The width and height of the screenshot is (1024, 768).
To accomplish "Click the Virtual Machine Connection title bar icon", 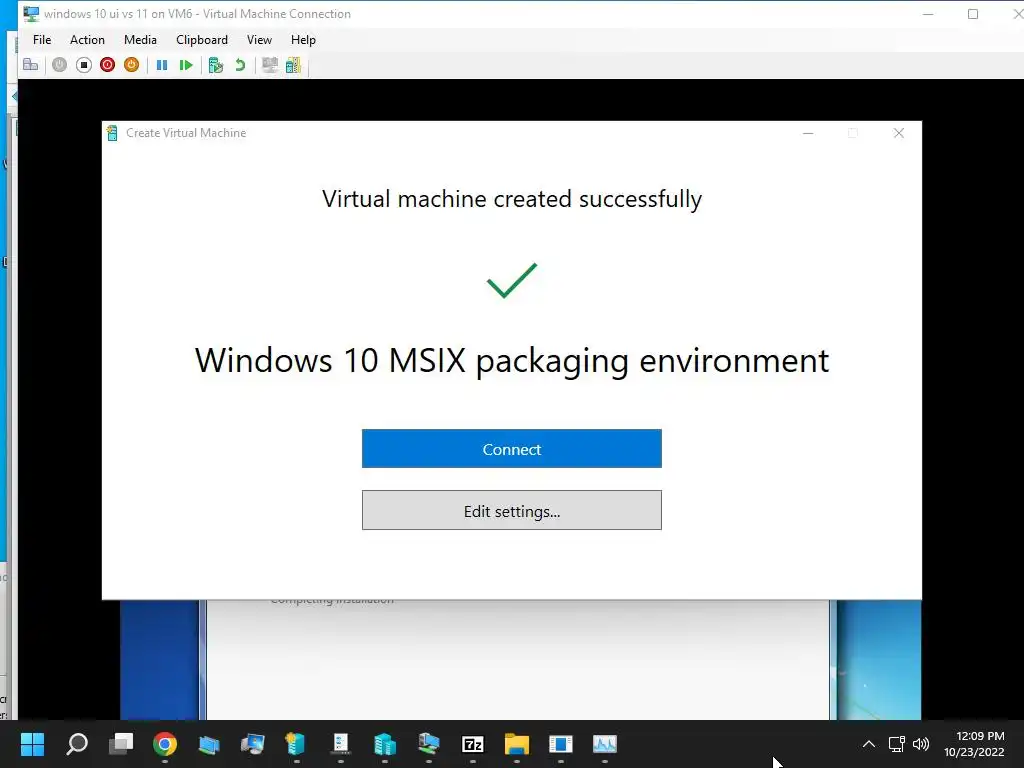I will click(31, 14).
